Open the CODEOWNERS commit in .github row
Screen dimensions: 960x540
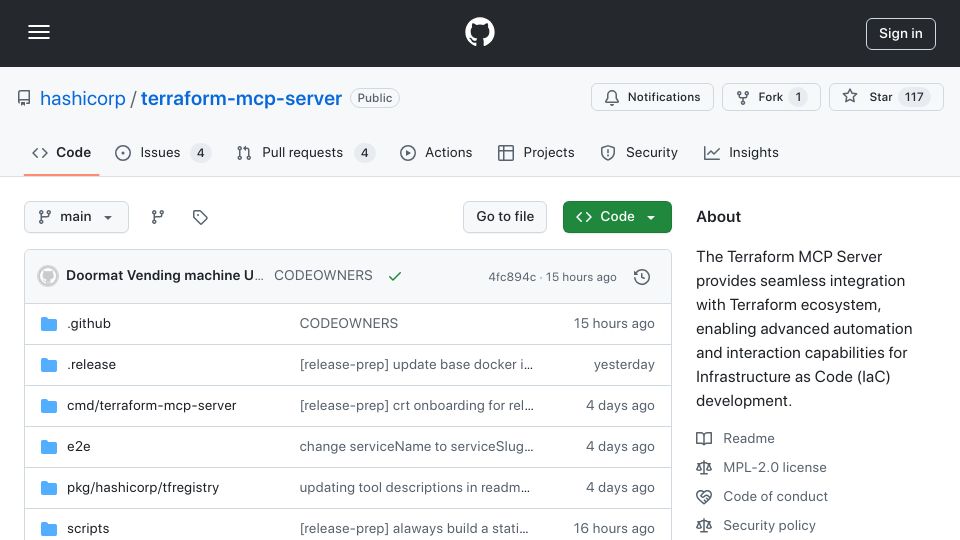(348, 323)
